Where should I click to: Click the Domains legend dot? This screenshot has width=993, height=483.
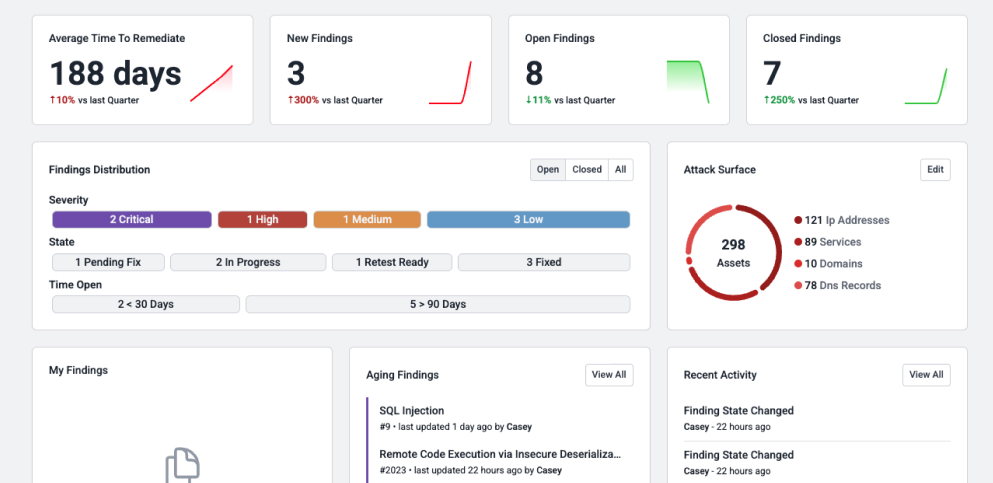798,263
